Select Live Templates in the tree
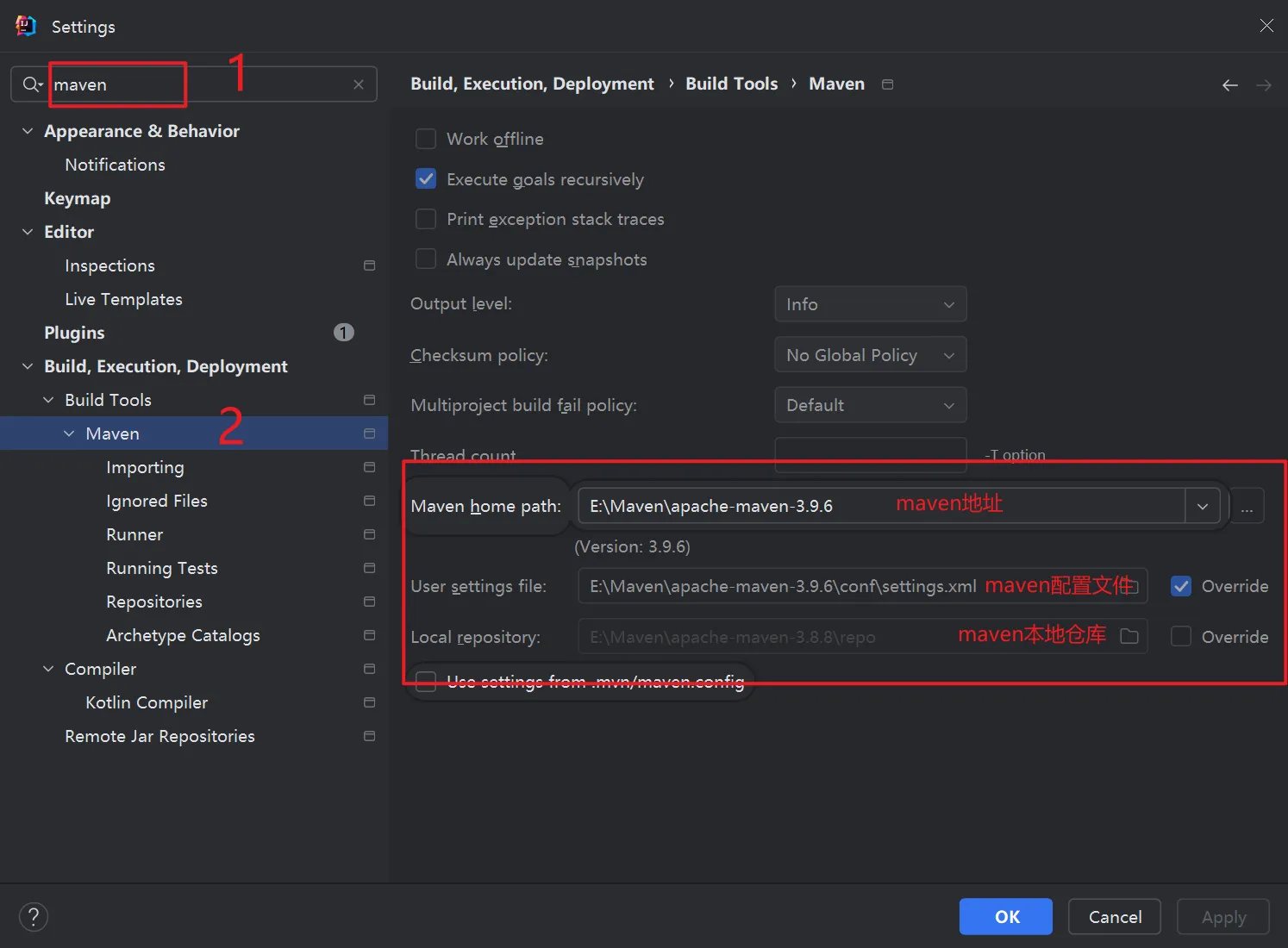The height and width of the screenshot is (948, 1288). [x=123, y=299]
